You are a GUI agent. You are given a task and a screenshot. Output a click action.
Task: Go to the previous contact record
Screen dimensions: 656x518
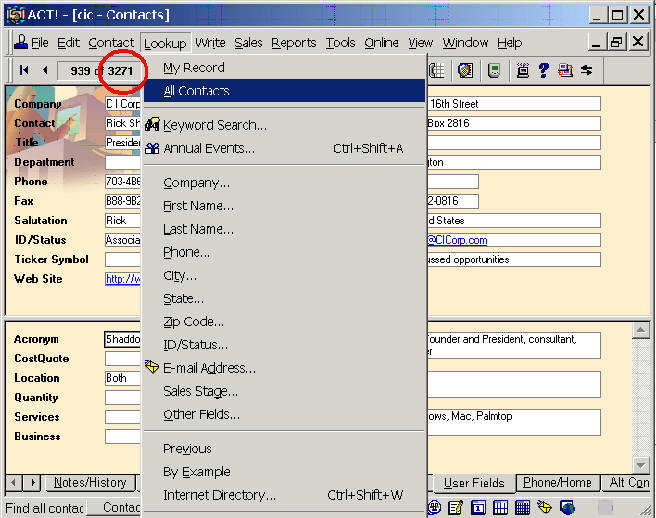(45, 70)
